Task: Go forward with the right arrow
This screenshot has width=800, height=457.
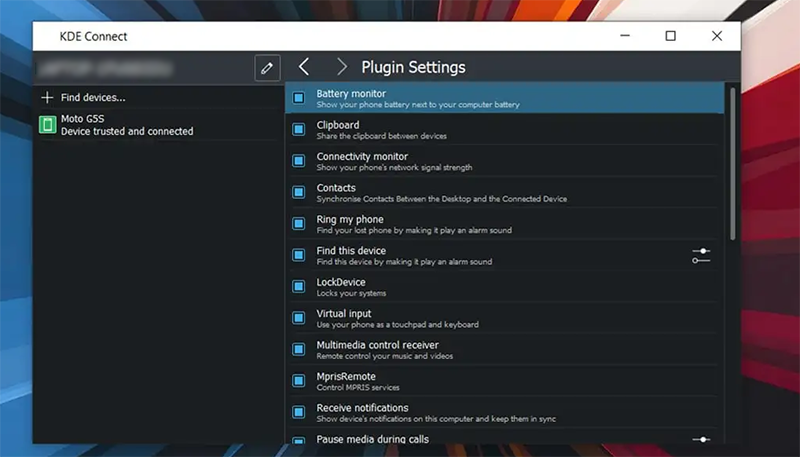Action: click(x=341, y=66)
